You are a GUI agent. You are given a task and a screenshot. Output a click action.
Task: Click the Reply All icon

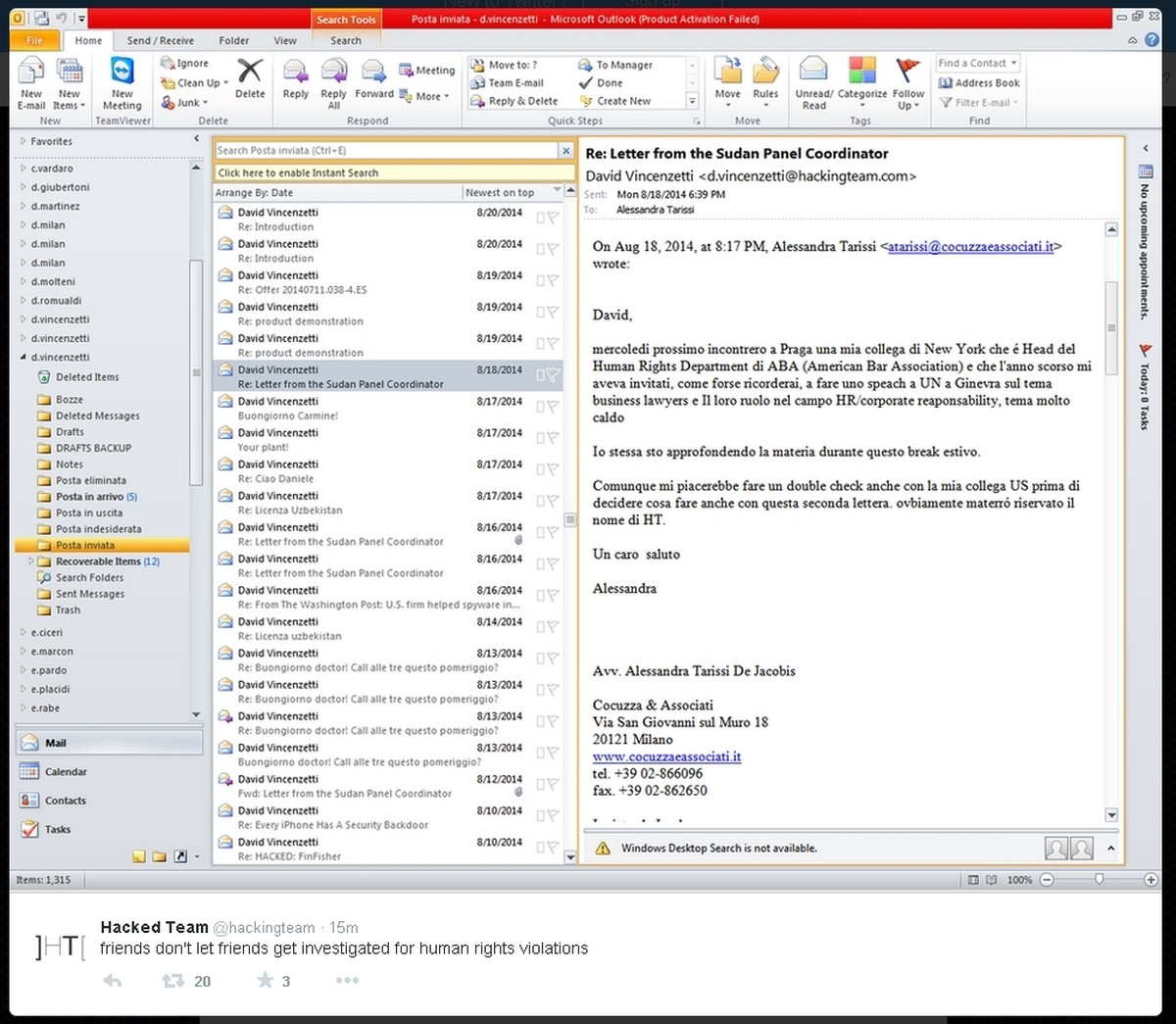[333, 72]
